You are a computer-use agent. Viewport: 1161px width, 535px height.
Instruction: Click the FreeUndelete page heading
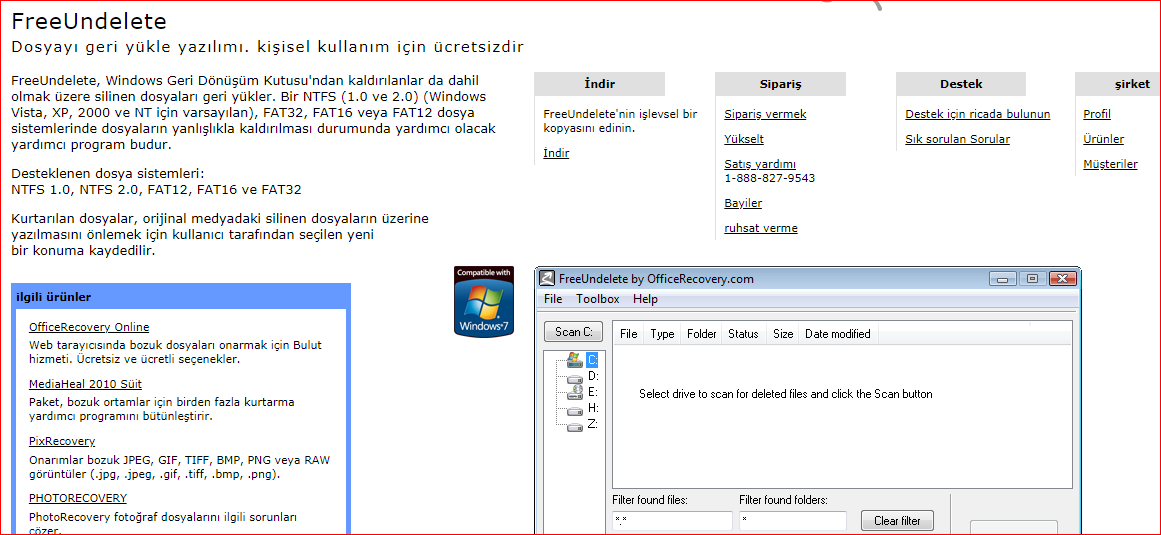tap(89, 21)
